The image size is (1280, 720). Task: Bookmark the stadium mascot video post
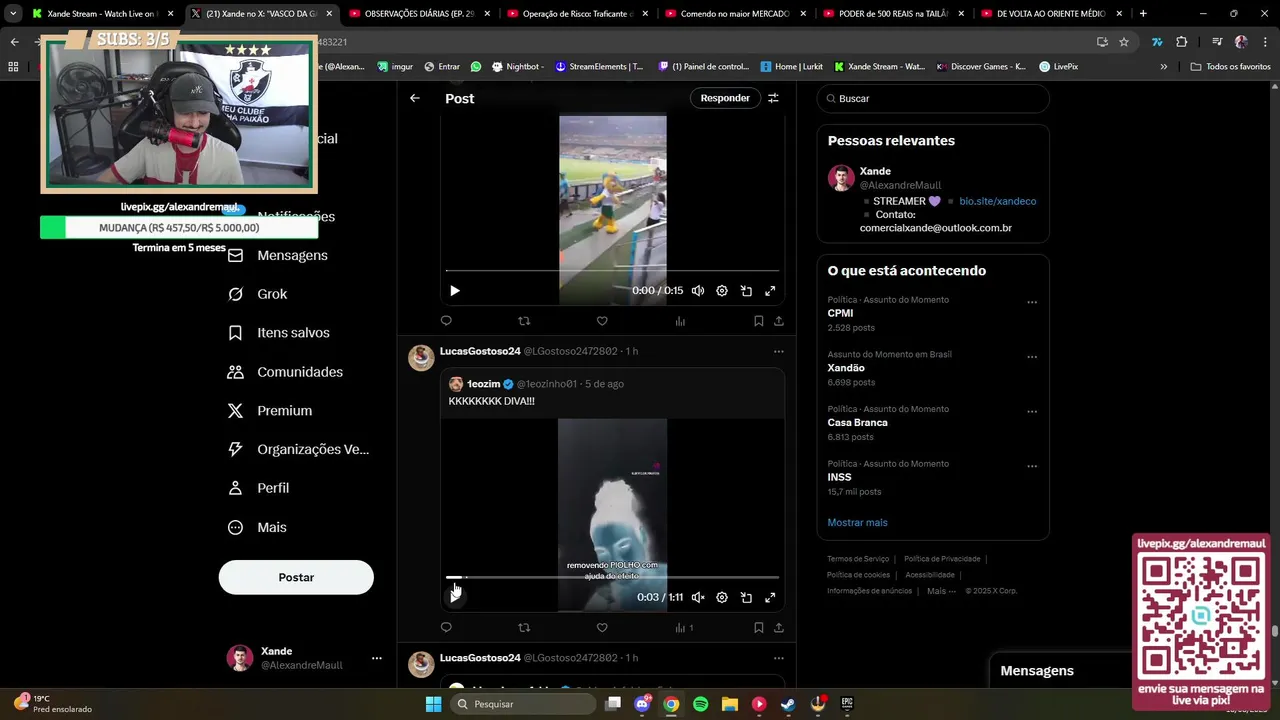(758, 321)
